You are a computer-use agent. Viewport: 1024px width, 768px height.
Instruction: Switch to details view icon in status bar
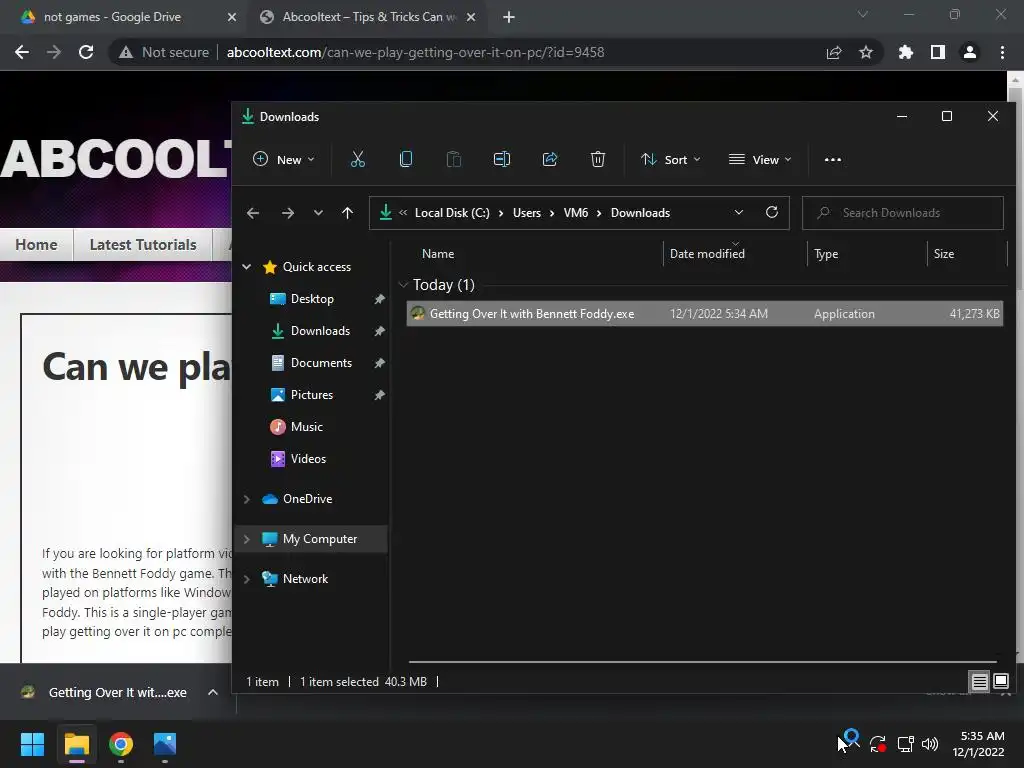pyautogui.click(x=980, y=682)
